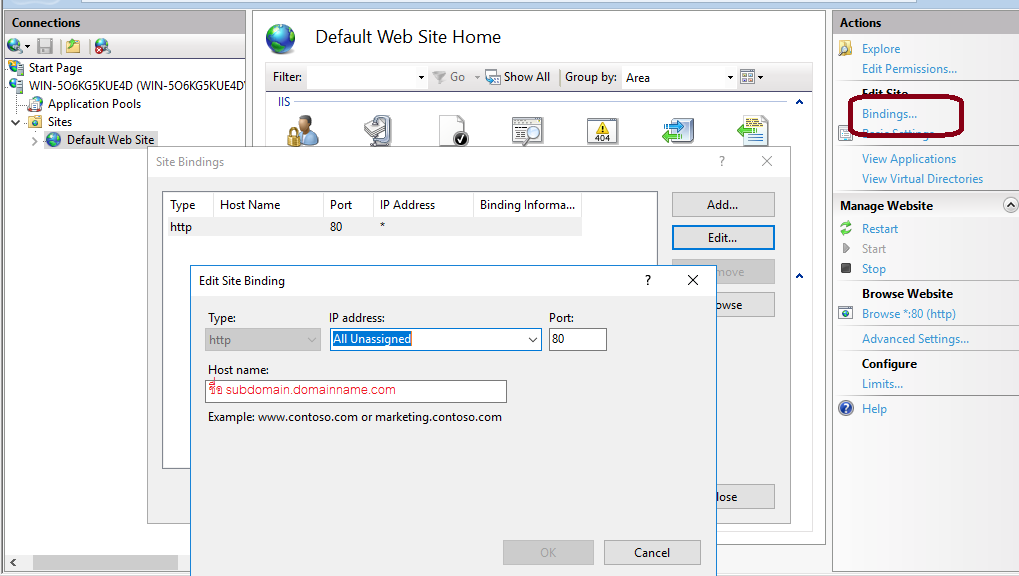Screen dimensions: 1019x576
Task: Click the Filter text input field
Action: 361,77
